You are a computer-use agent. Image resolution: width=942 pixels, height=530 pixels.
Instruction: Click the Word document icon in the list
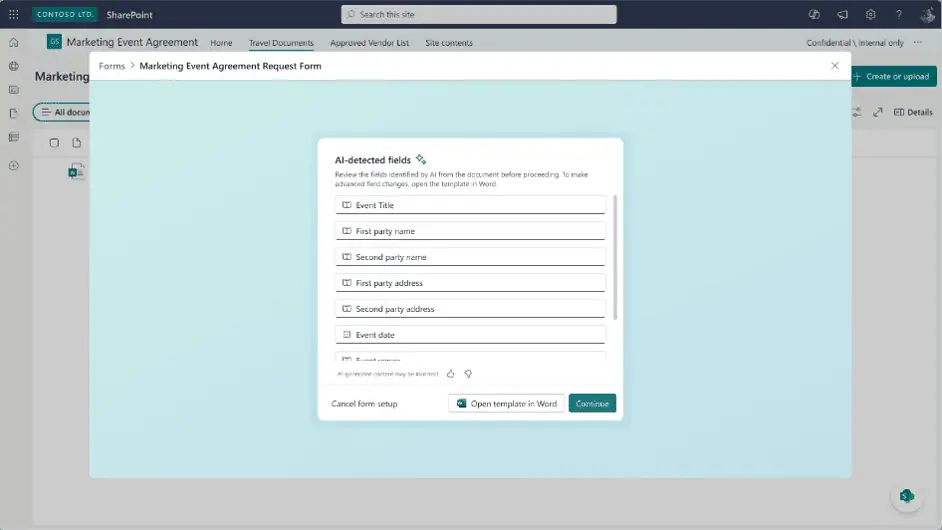tap(76, 172)
